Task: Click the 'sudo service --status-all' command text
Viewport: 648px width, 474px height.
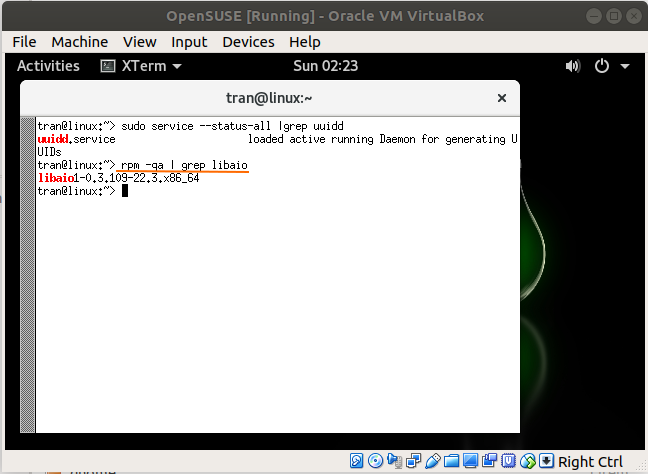Action: [196, 126]
